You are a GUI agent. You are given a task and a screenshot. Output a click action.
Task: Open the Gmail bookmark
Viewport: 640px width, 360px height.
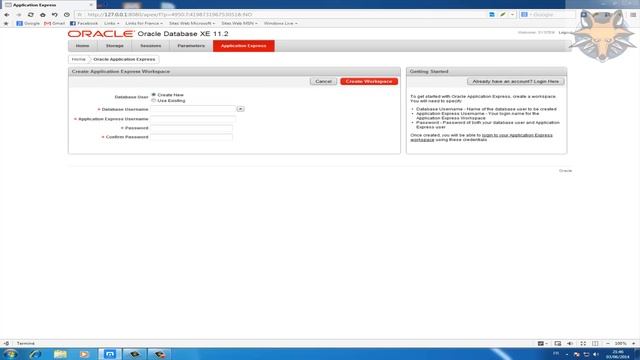coord(55,23)
